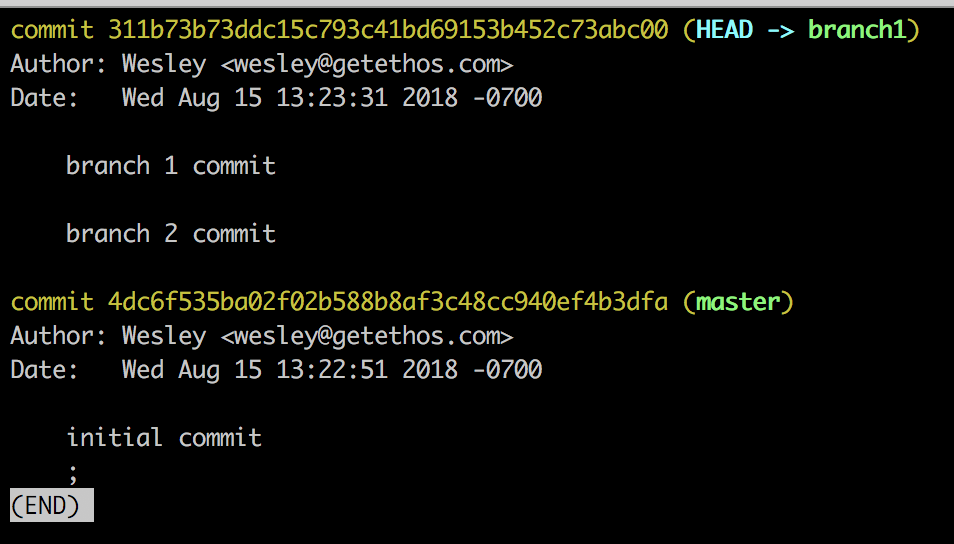Click the word 'commit' before hash 4dc6f535
Image resolution: width=954 pixels, height=544 pixels.
pos(52,302)
